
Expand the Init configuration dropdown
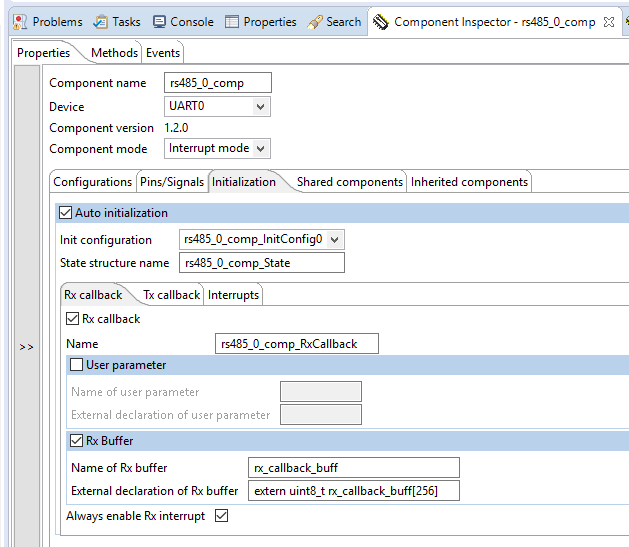coord(335,239)
